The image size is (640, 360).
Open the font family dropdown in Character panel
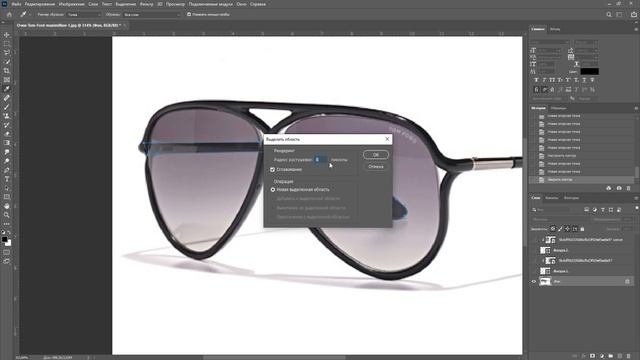point(550,42)
